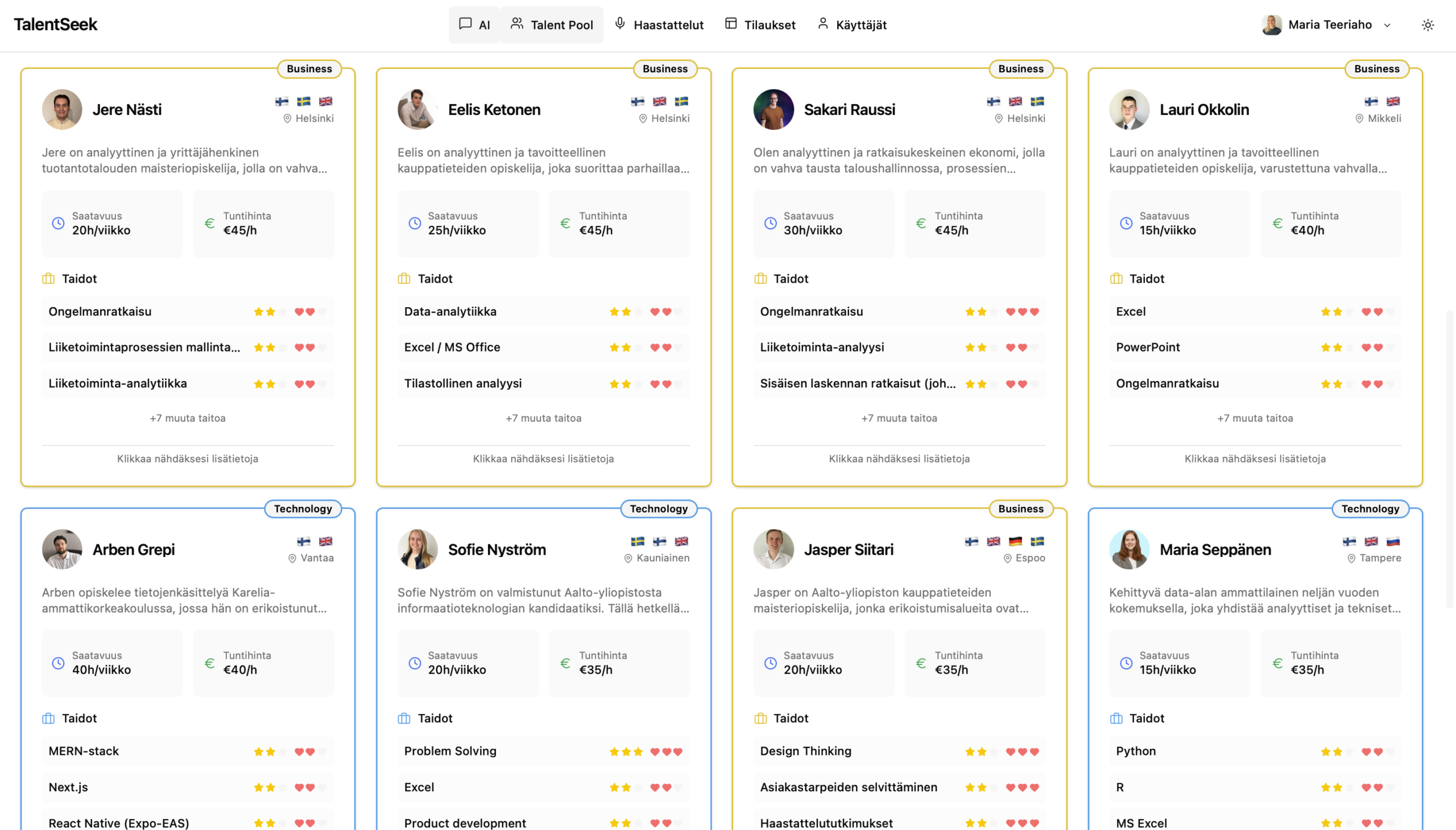
Task: Click the location pin beside Vantaa
Action: tap(292, 558)
